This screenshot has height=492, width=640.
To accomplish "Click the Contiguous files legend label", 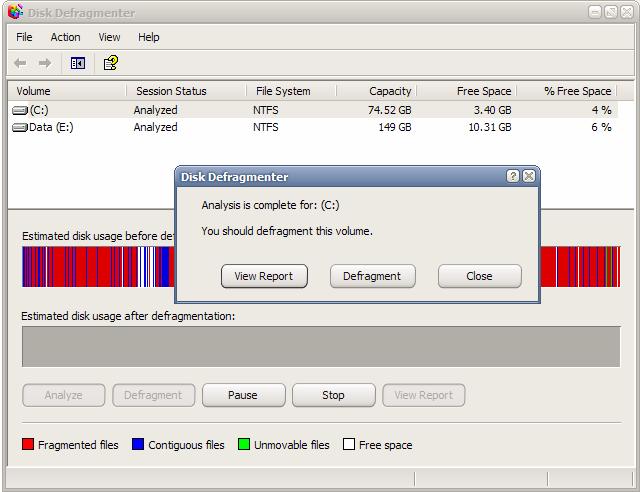I will (x=187, y=445).
